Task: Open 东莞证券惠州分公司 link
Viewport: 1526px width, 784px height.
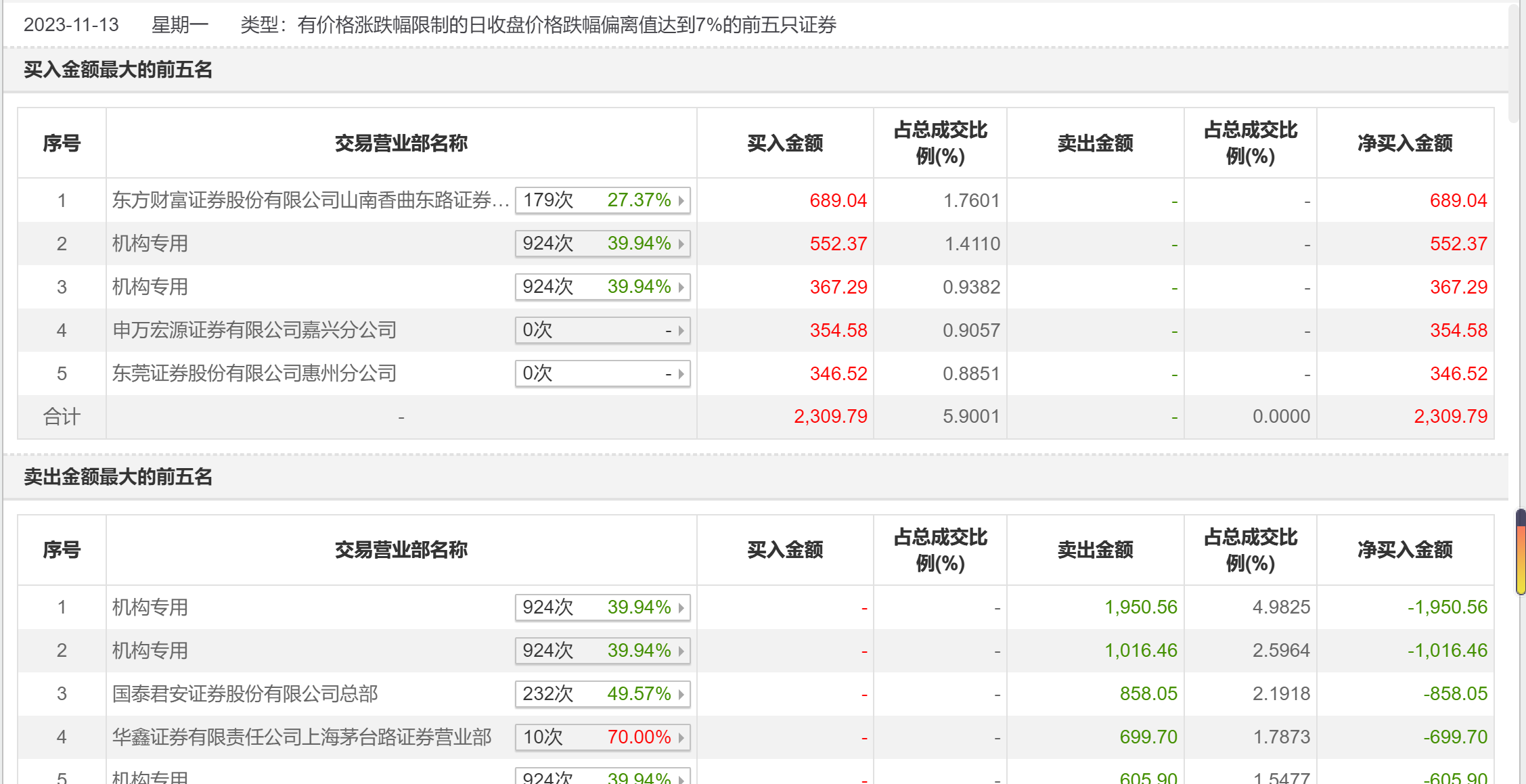Action: 254,373
